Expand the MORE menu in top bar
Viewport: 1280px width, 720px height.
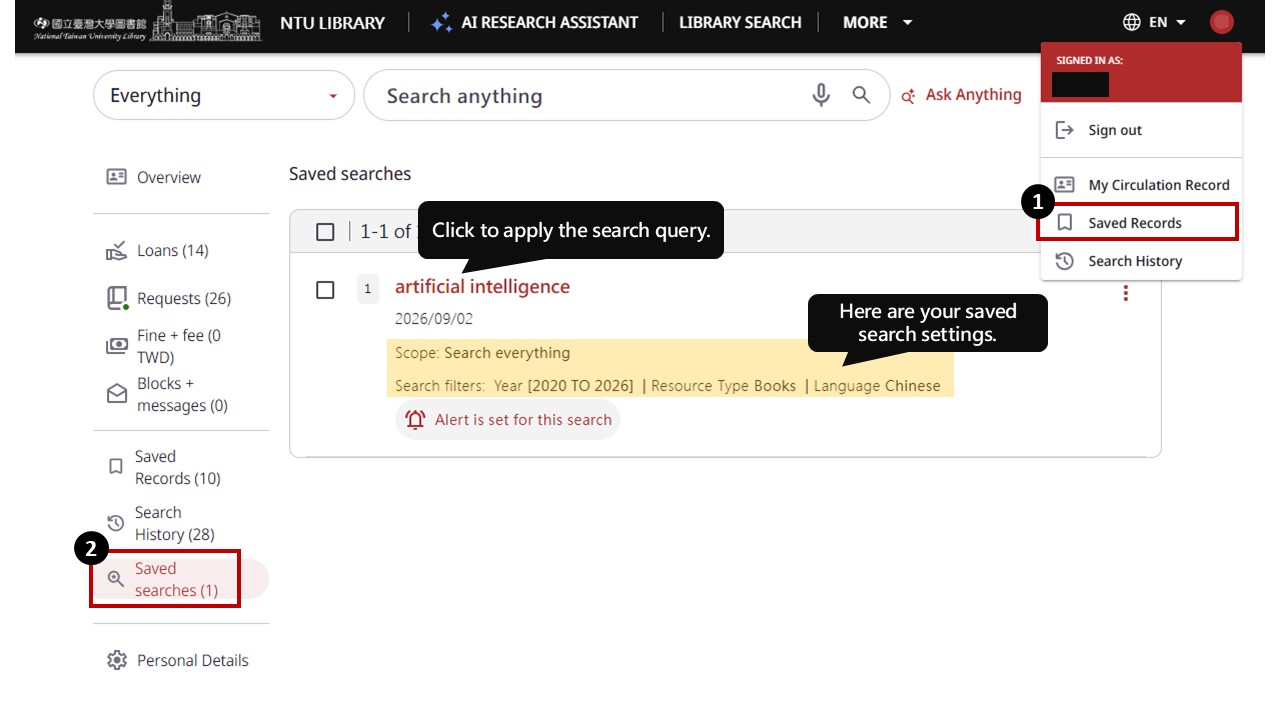(x=878, y=22)
